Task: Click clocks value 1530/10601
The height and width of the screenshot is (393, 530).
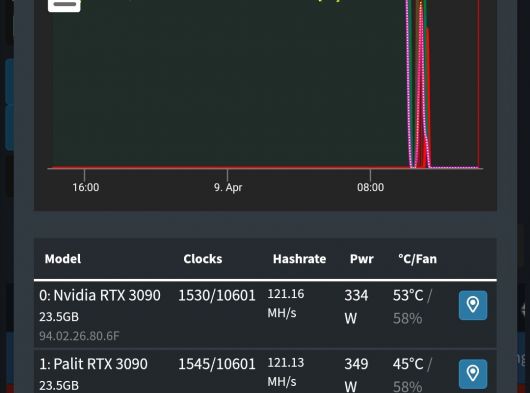Action: [217, 295]
